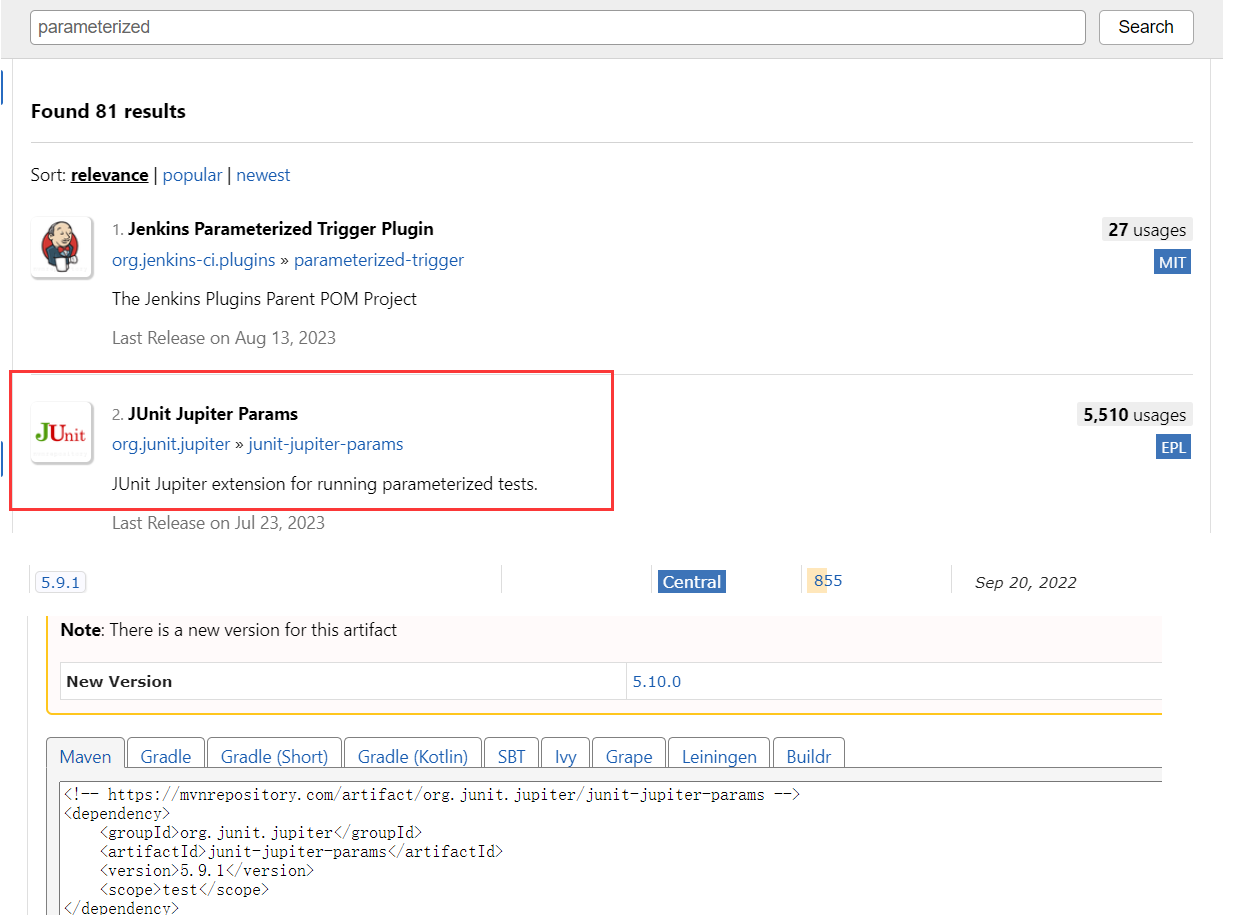Sort results by relevance

(109, 175)
